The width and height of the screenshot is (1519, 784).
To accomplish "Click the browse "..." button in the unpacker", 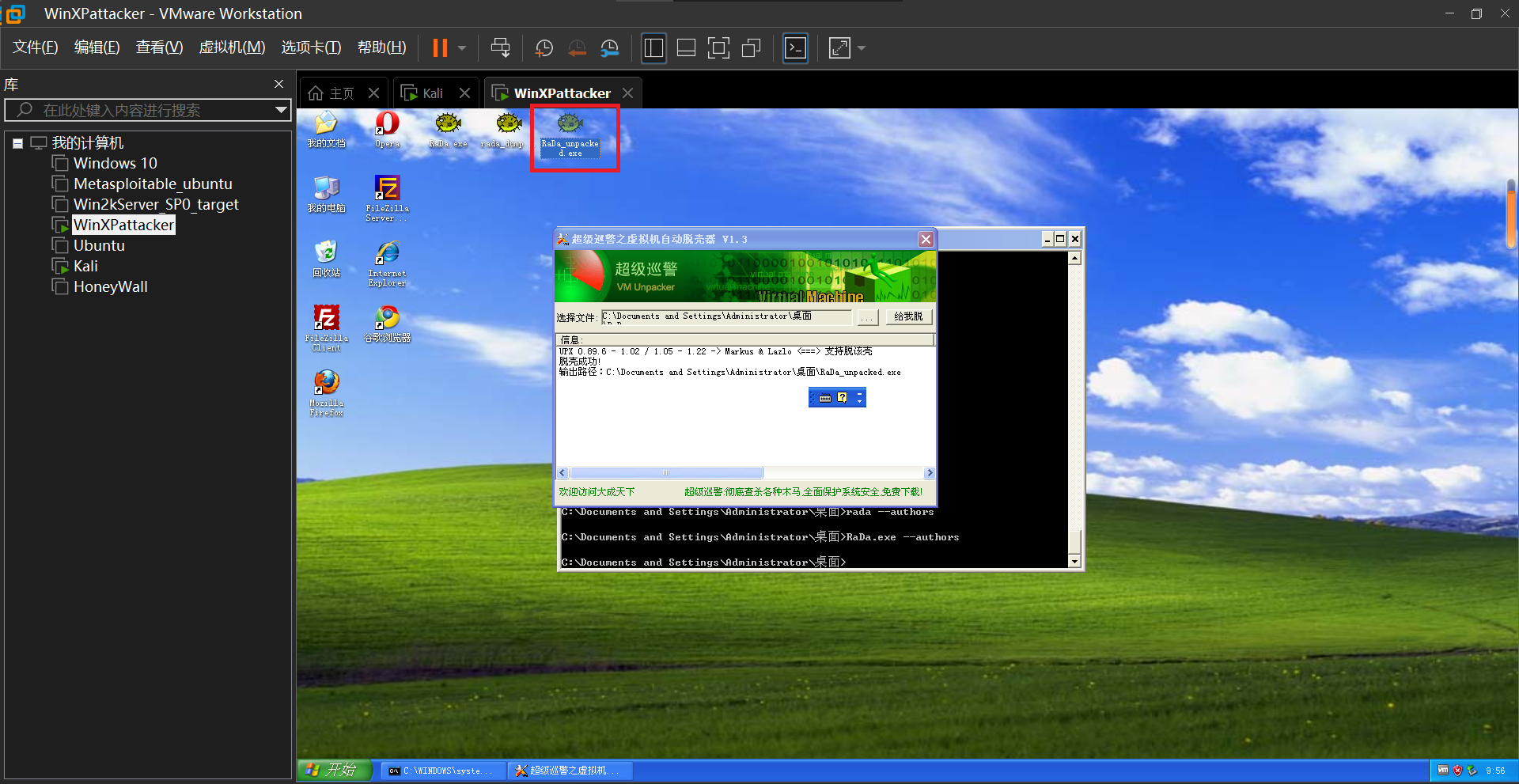I will (868, 317).
